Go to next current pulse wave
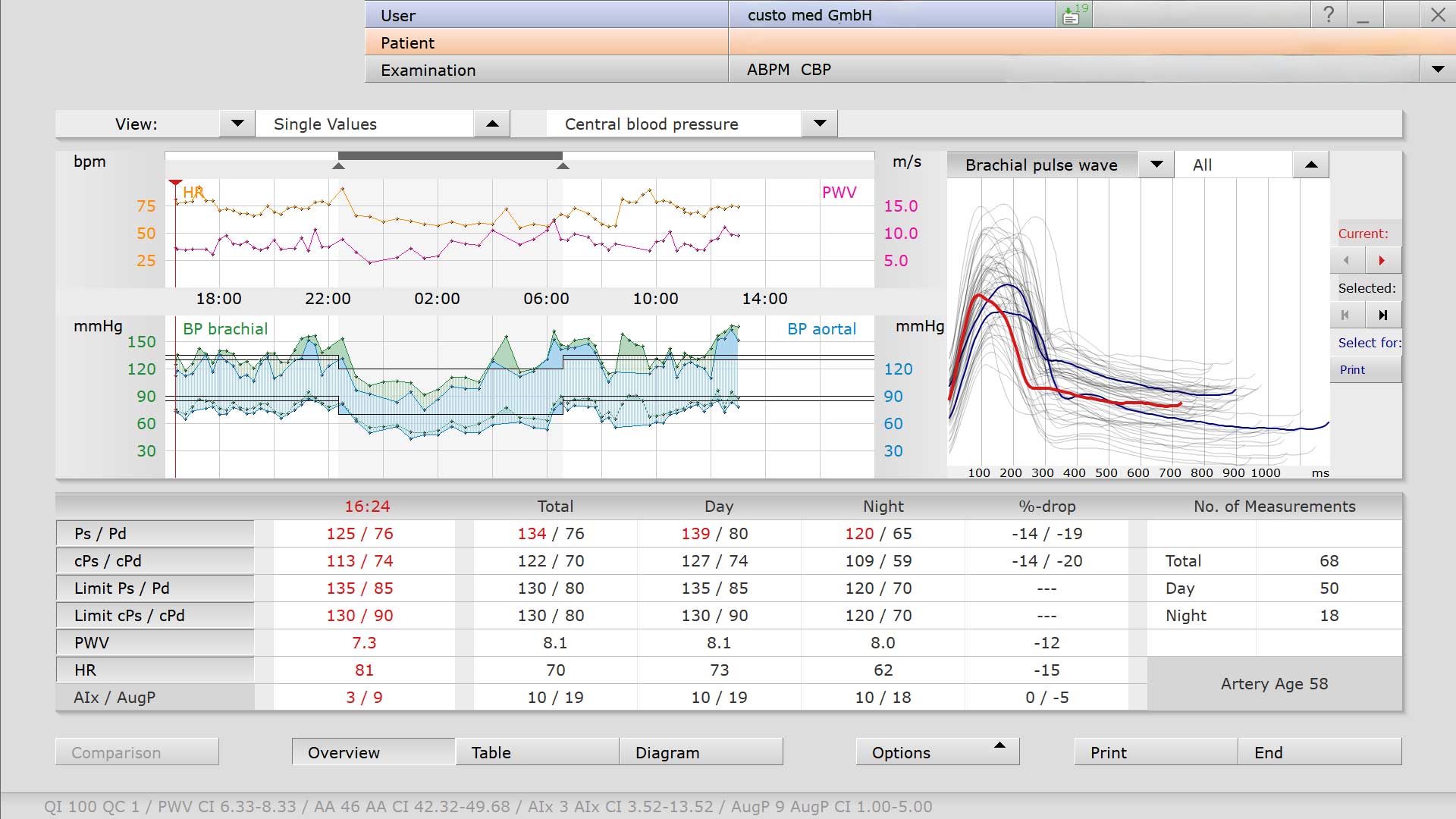Image resolution: width=1456 pixels, height=819 pixels. [1383, 260]
